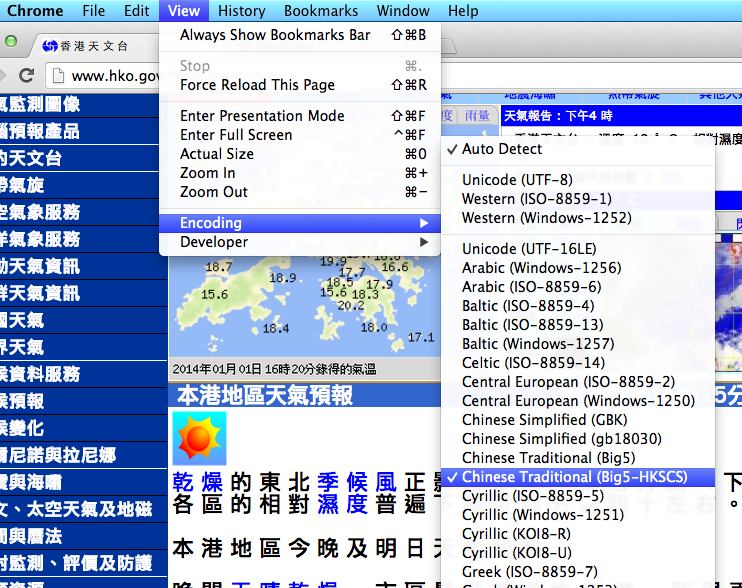Image resolution: width=742 pixels, height=588 pixels.
Task: Open the 濕度 link in forecast
Action: 343,504
